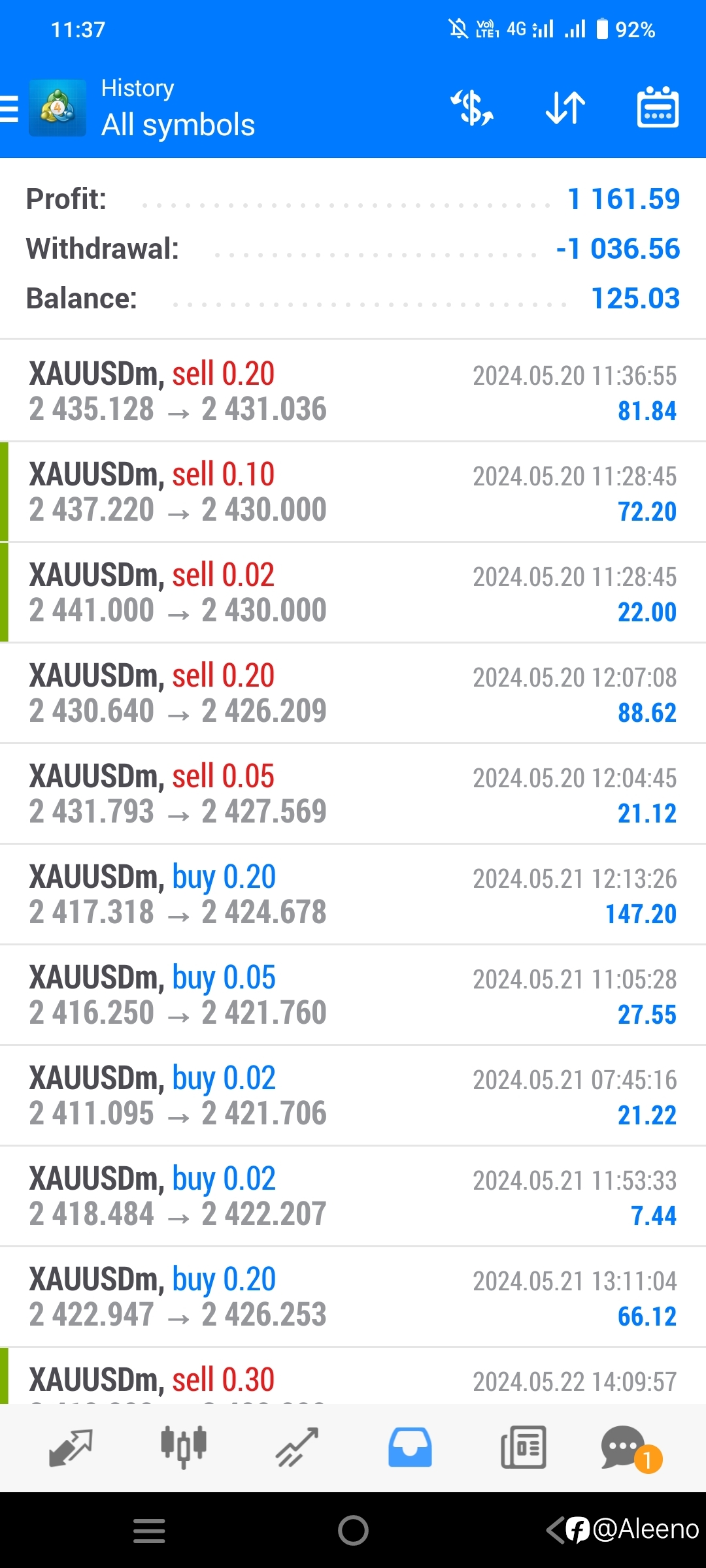Open the sell 0.20 trade with profit 88.62
706x1568 pixels.
[x=353, y=693]
